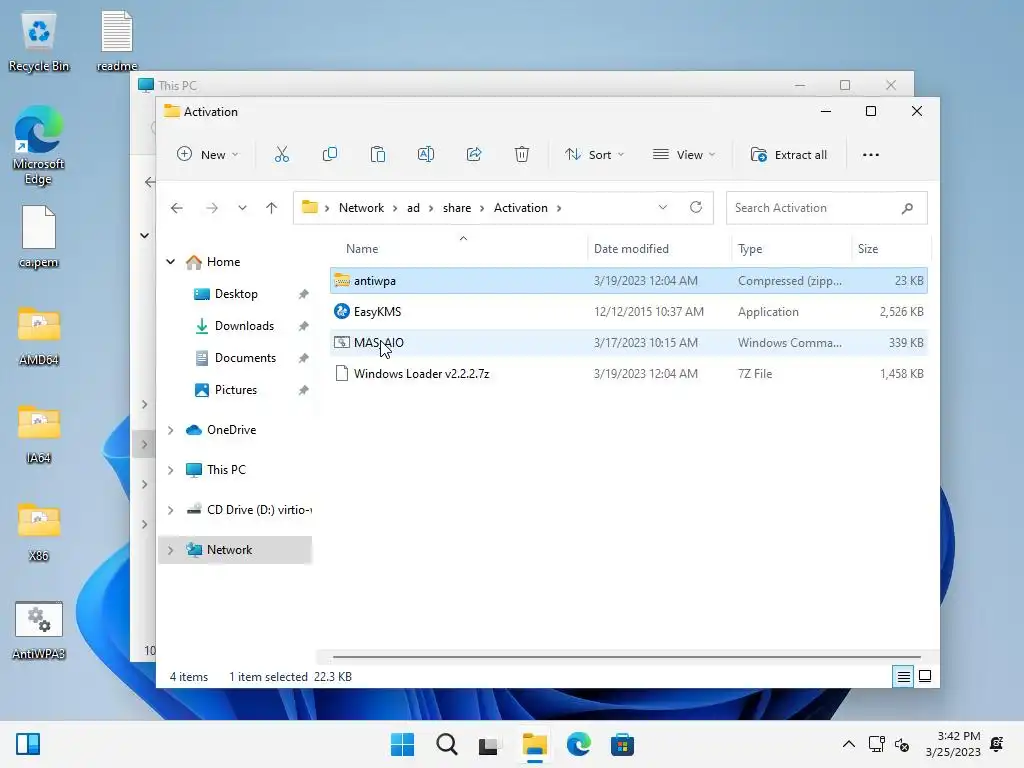The image size is (1024, 768).
Task: Click 'Activation' in the address breadcrumb
Action: click(520, 208)
